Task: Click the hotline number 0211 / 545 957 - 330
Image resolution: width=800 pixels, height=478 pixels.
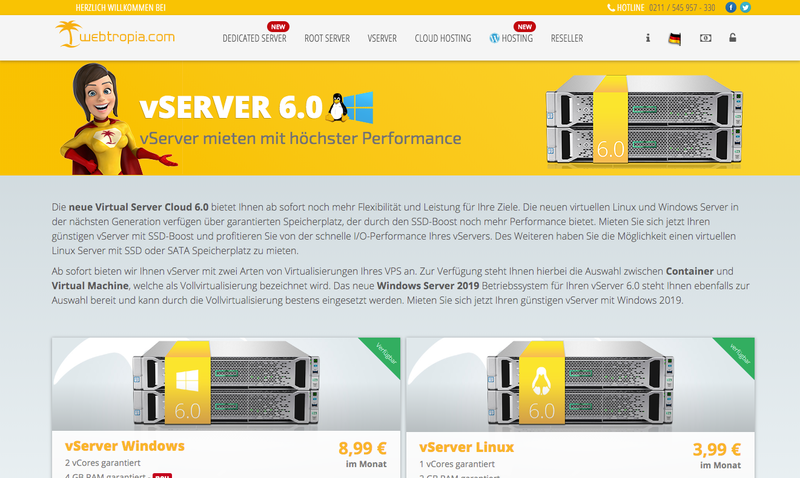Action: [682, 8]
